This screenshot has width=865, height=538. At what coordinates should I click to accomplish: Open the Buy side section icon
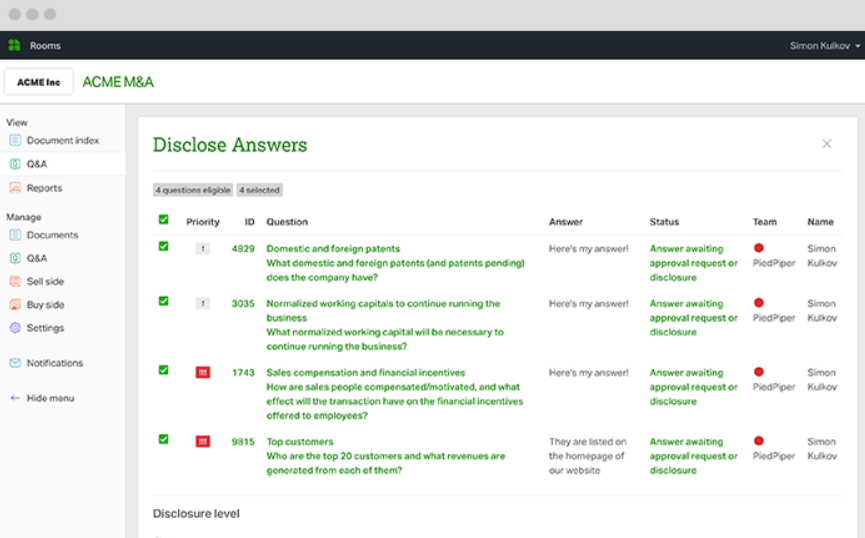[x=15, y=305]
